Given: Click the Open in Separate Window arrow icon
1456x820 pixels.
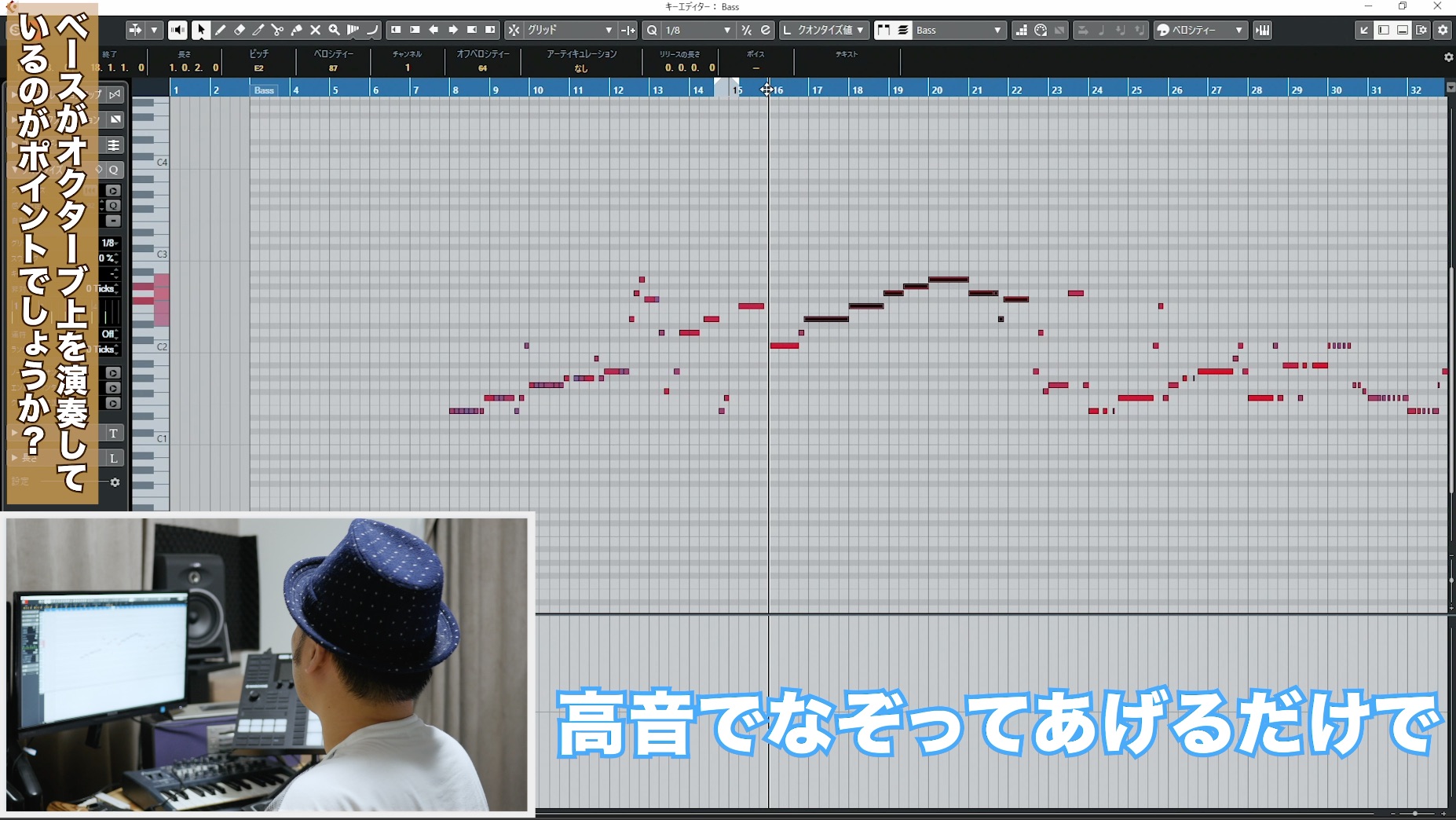Looking at the screenshot, I should pos(1364,30).
